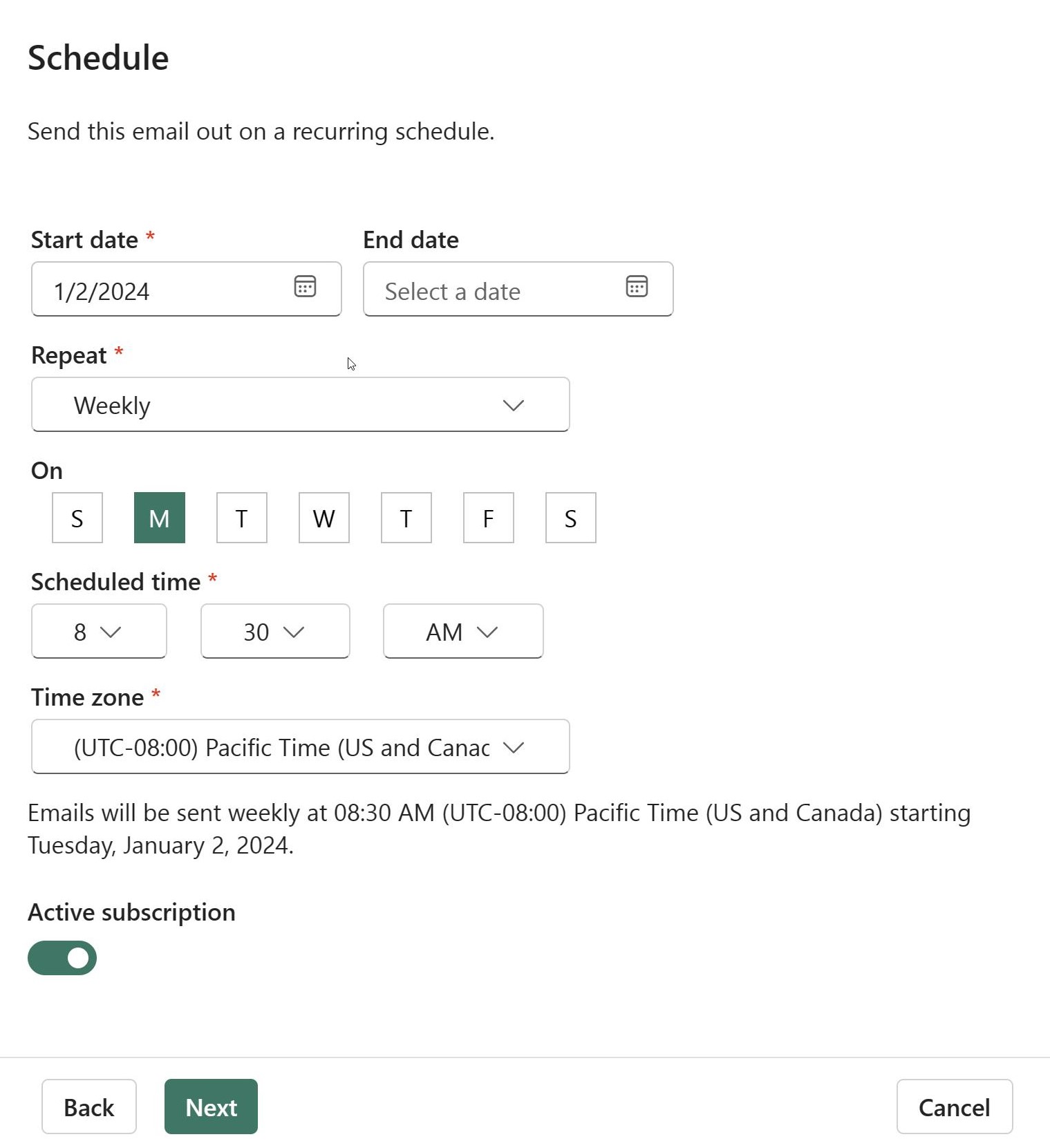Screen dimensions: 1050x1148
Task: Cancel the schedule setup
Action: pos(954,1107)
